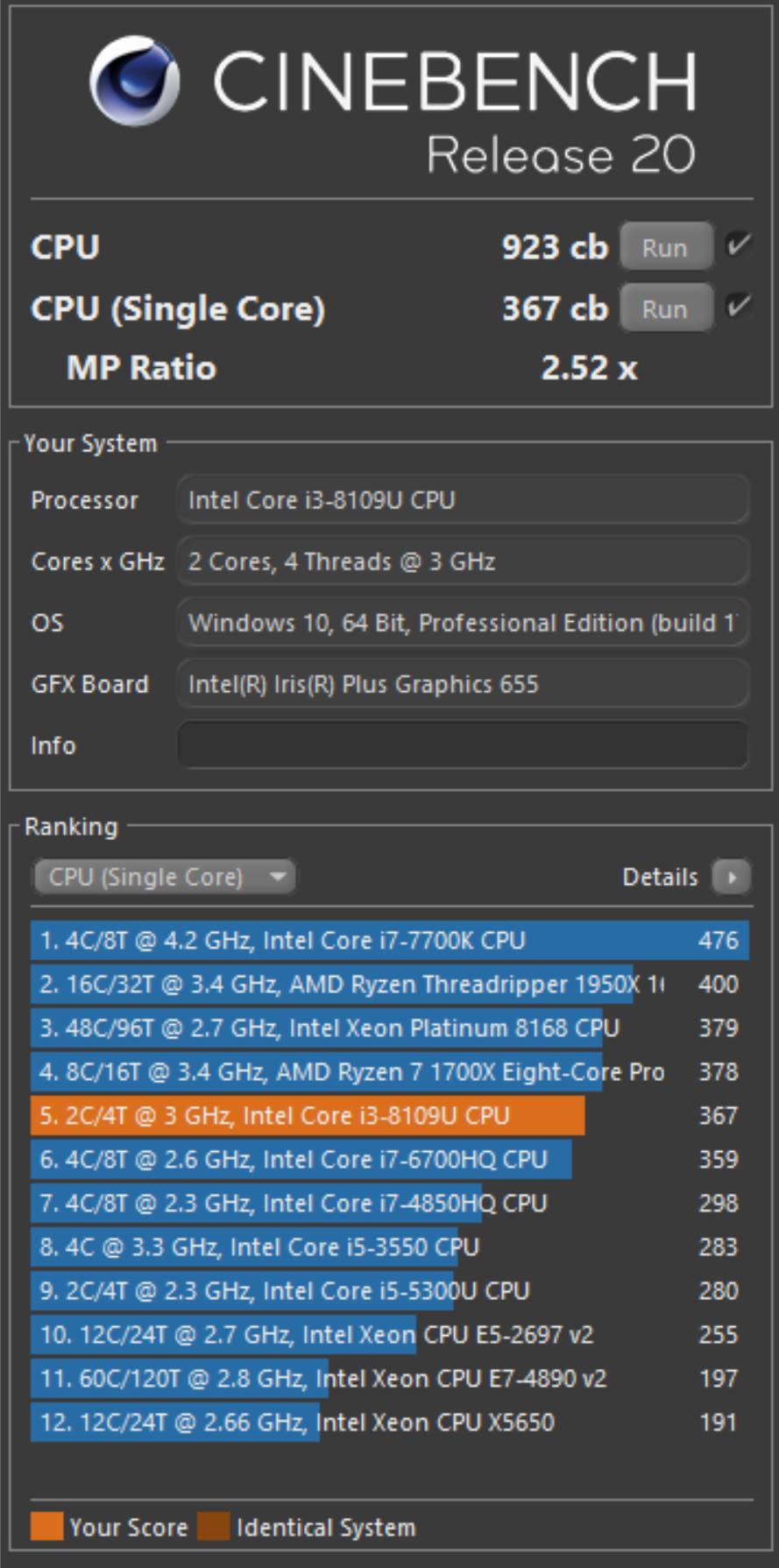Image resolution: width=779 pixels, height=1568 pixels.
Task: Run the CPU (Single Core) benchmark
Action: [x=666, y=309]
